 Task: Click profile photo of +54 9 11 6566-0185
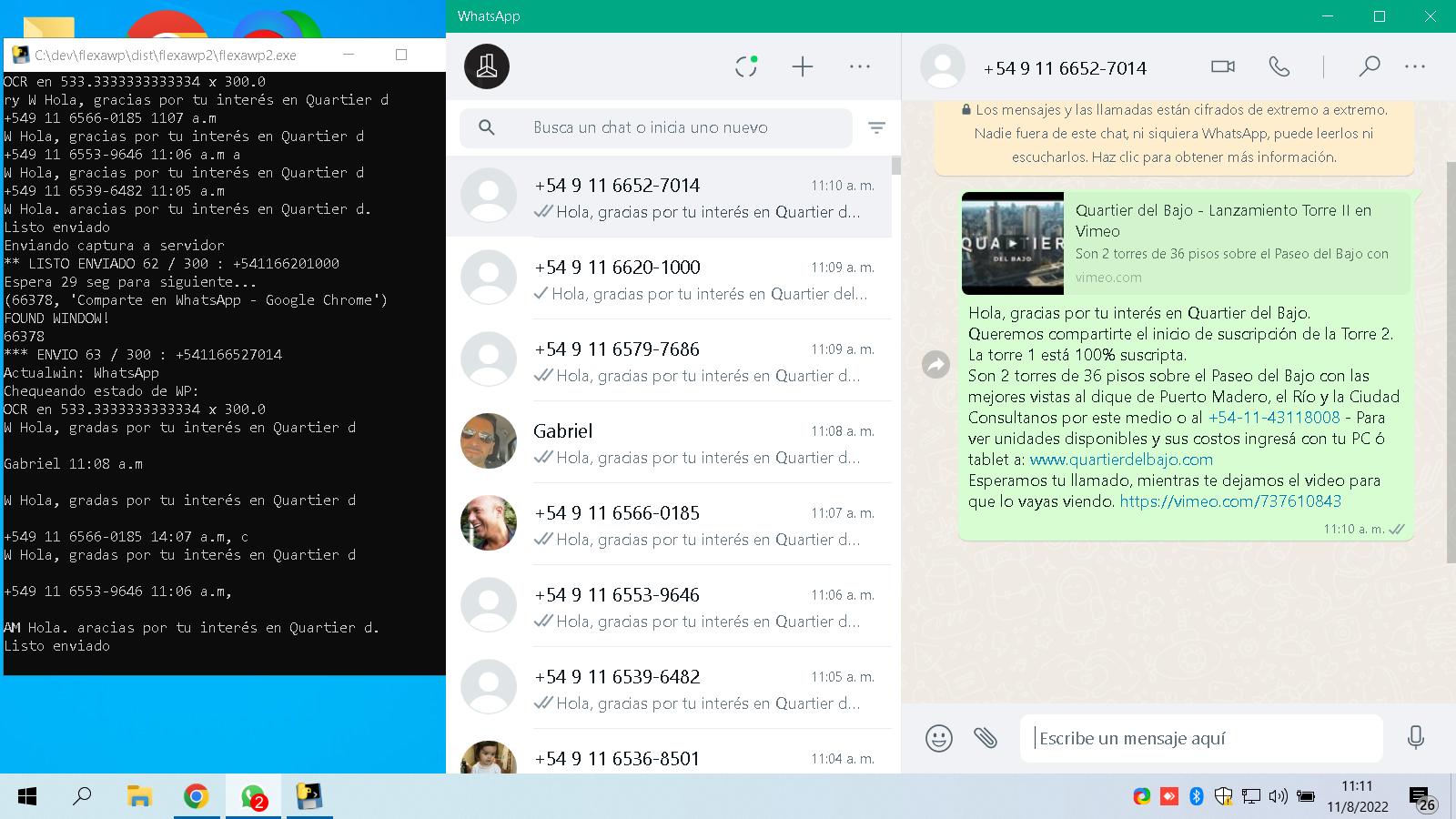(489, 523)
